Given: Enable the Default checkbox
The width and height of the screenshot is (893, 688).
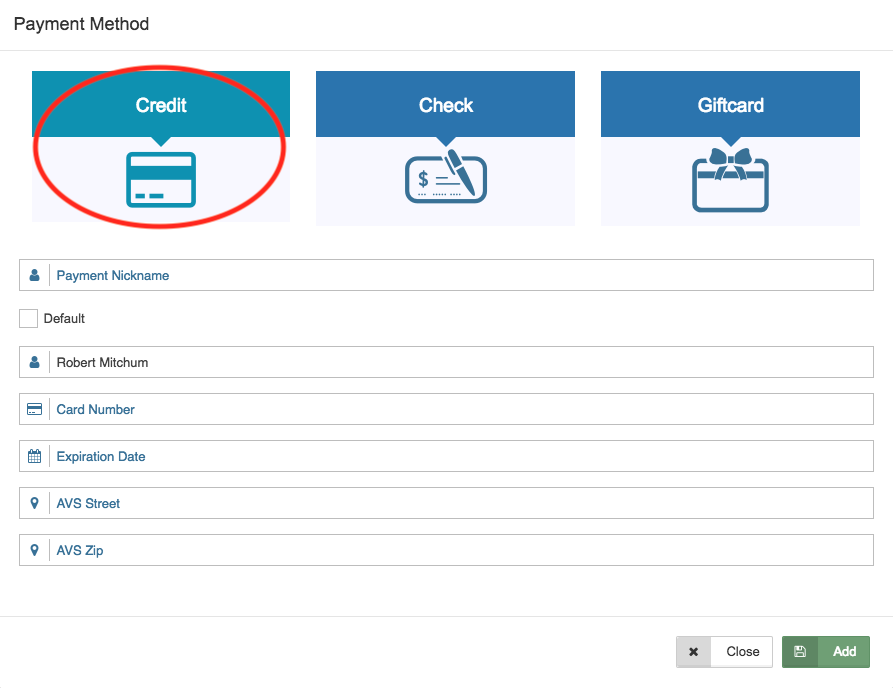Looking at the screenshot, I should tap(29, 318).
